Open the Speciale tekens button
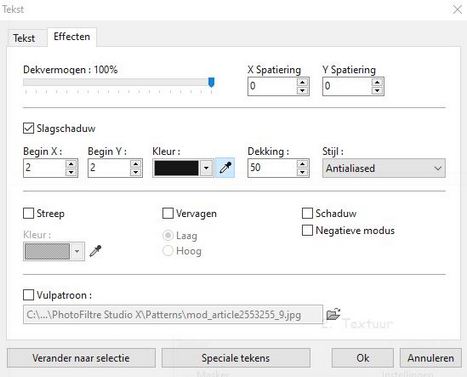Viewport: 467px width, 377px height. pos(236,358)
